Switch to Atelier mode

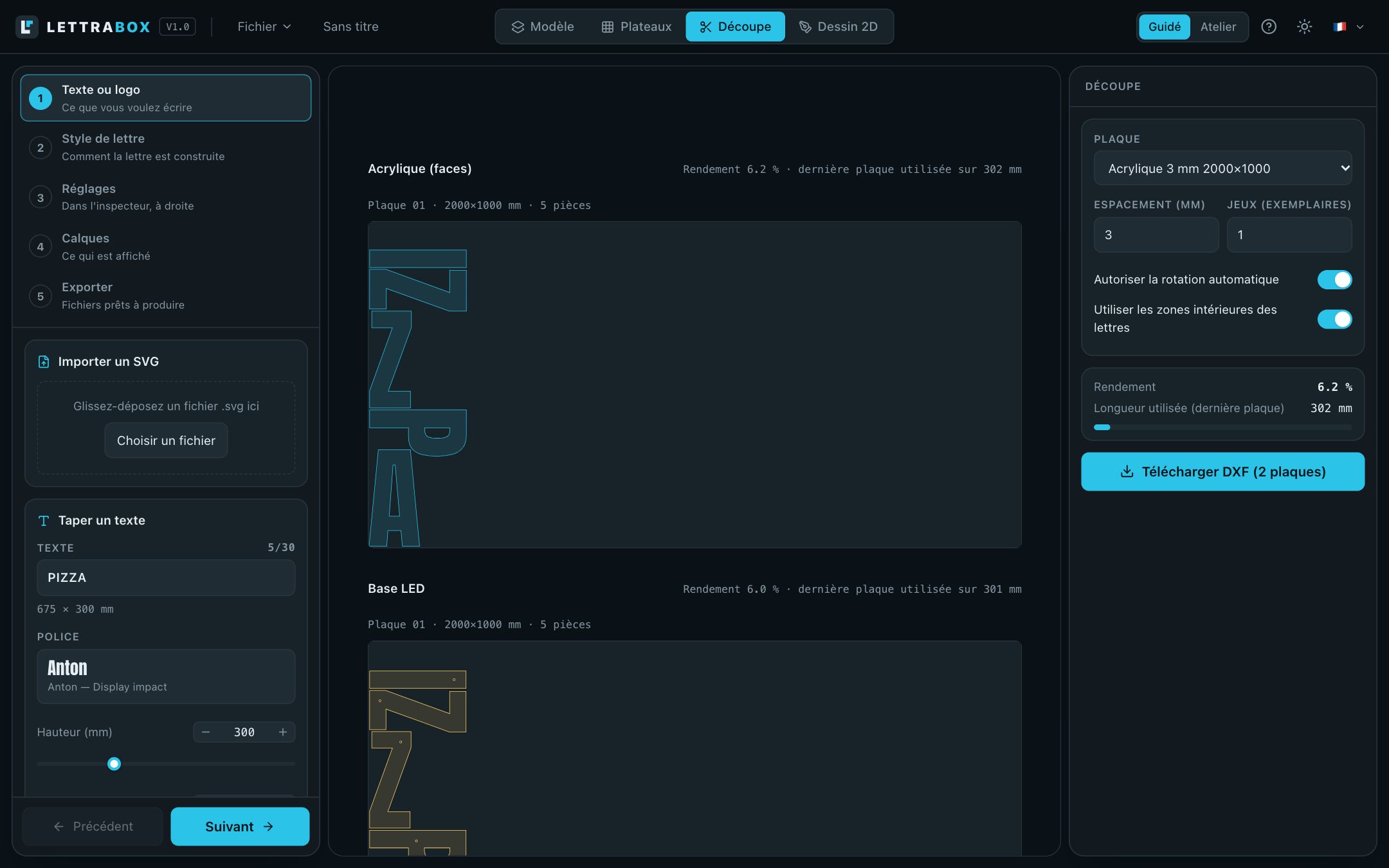1218,26
